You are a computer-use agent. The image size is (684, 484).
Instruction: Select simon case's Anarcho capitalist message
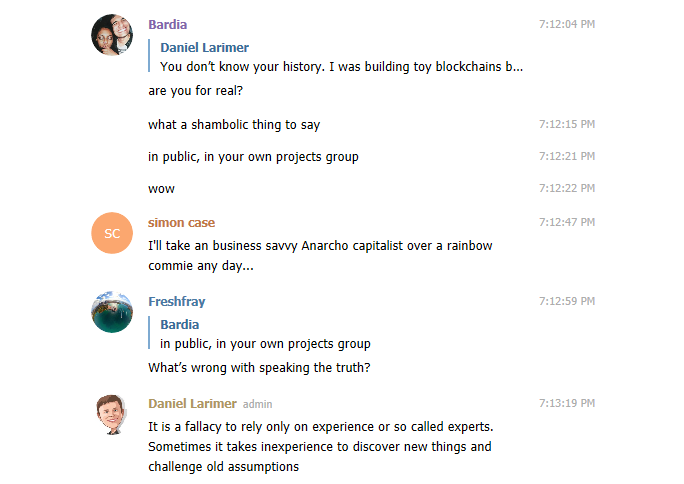coord(319,255)
